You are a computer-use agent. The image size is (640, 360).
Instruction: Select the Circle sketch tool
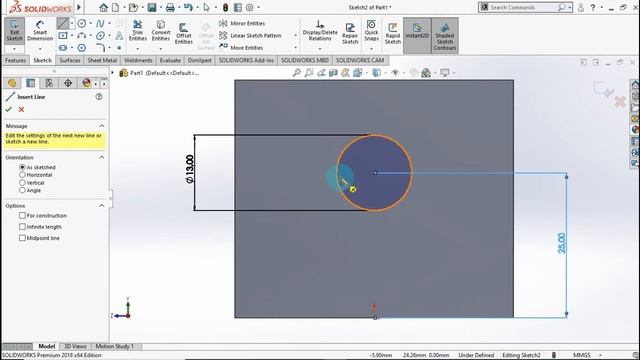pos(82,23)
